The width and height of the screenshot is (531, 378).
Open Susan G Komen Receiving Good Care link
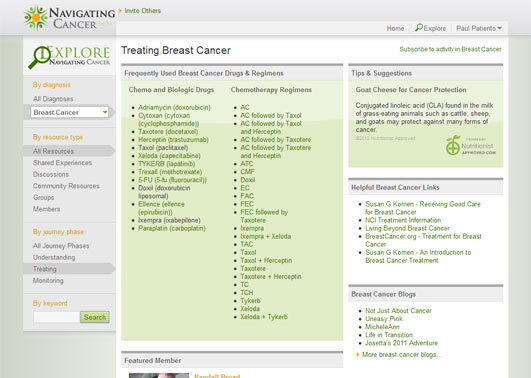coord(423,208)
